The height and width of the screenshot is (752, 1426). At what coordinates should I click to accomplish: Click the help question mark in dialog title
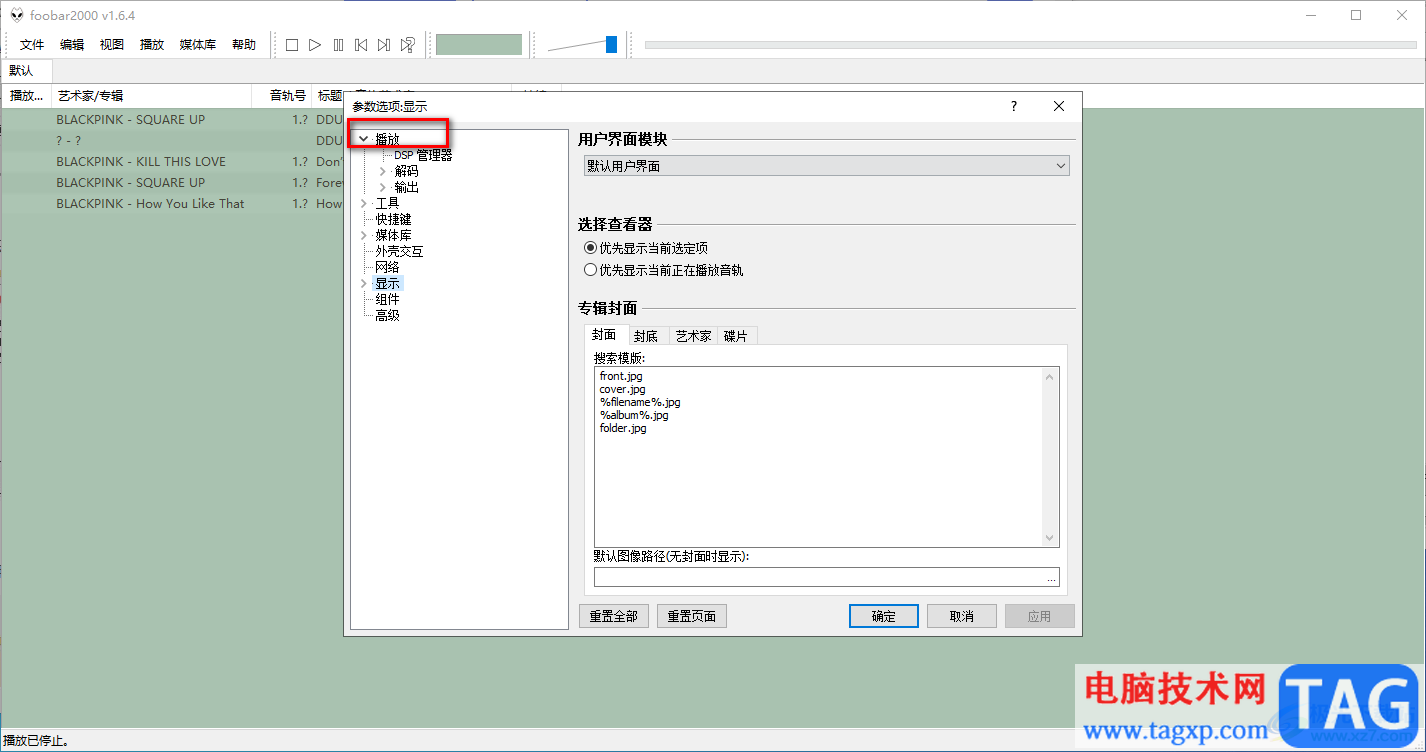coord(1013,106)
